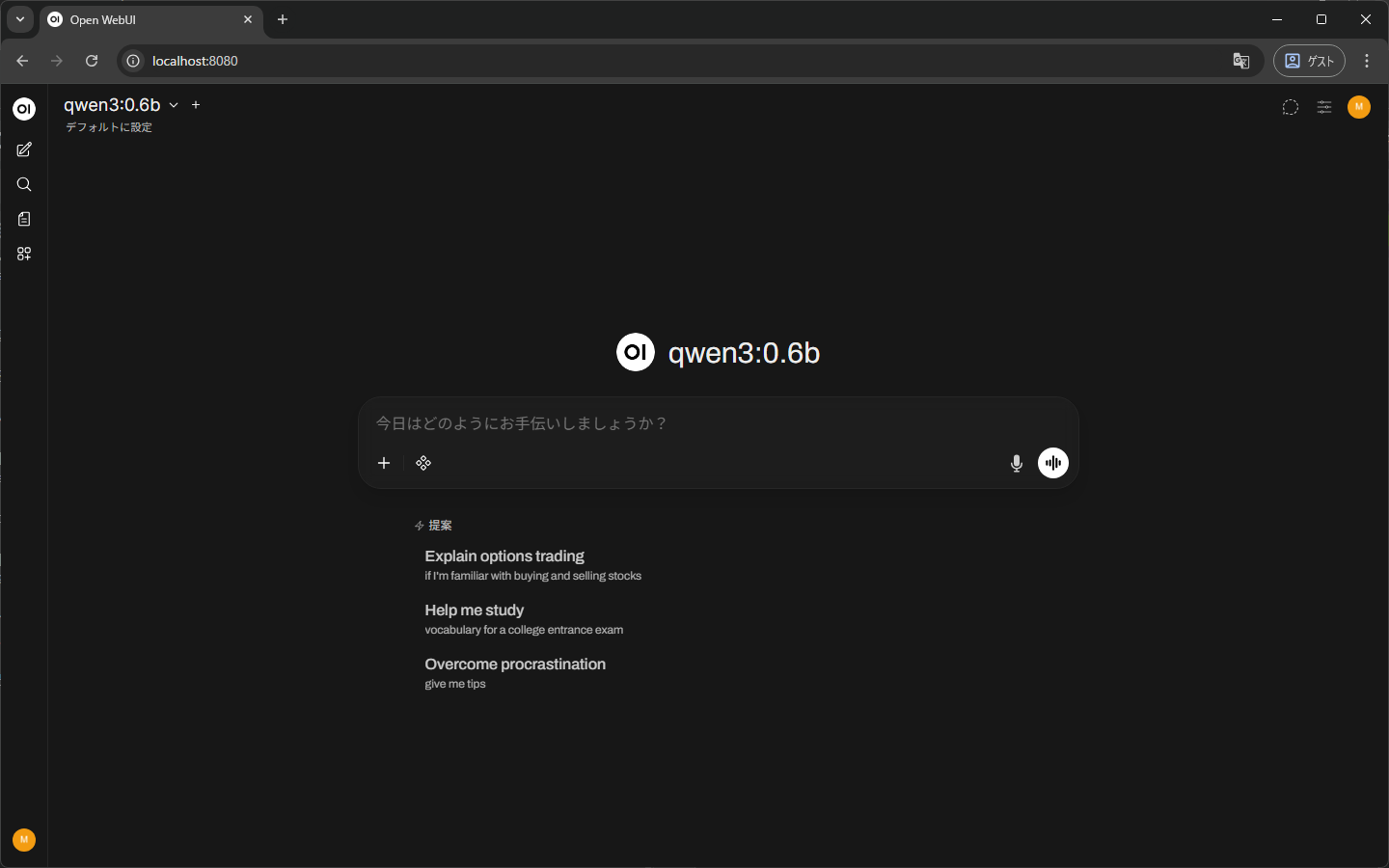Add another model with plus beside qwen3:0.6b

pos(196,105)
